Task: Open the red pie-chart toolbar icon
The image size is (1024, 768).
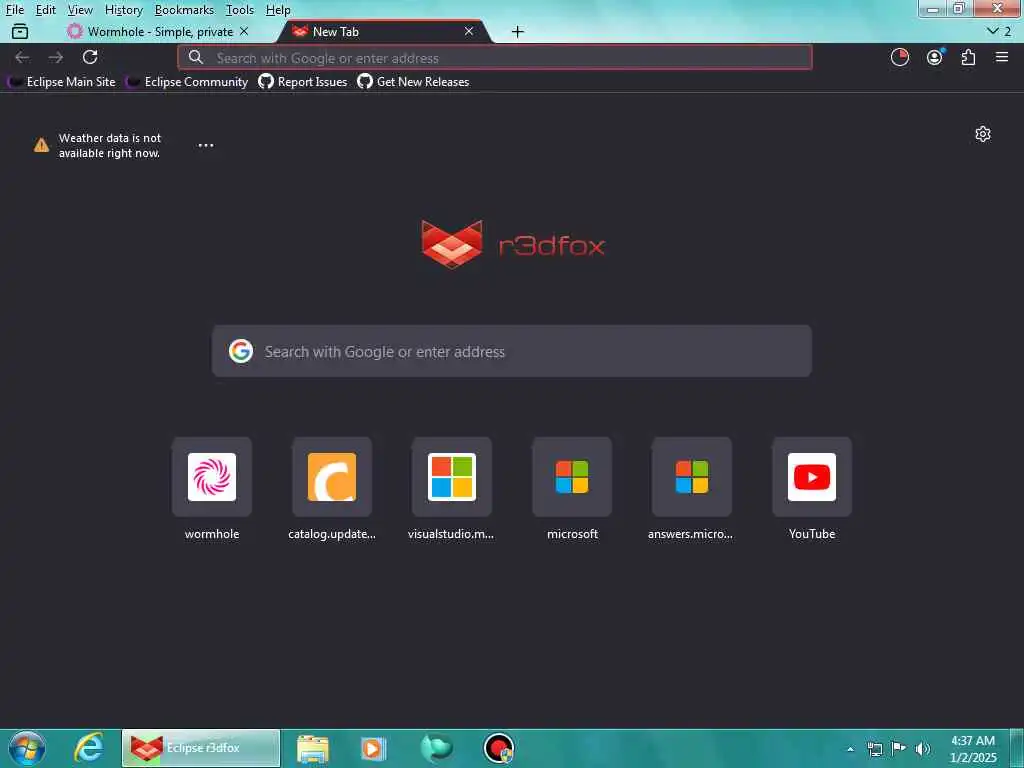Action: pos(900,57)
